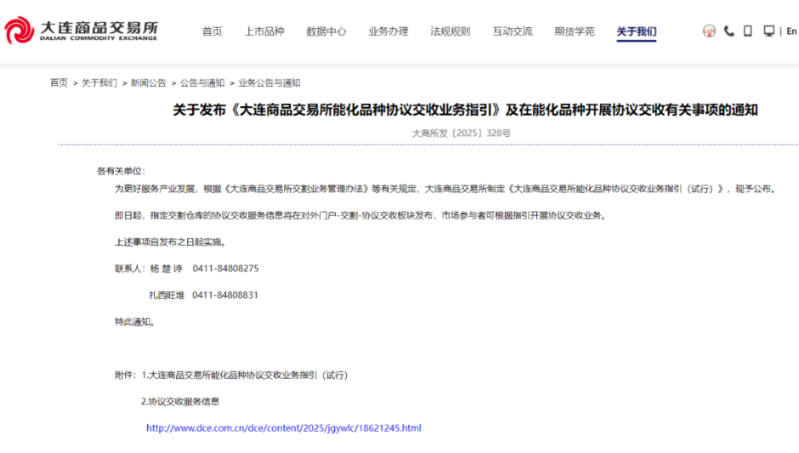Select the active 关于我们 tab
Viewport: 799px width, 453px height.
point(636,31)
